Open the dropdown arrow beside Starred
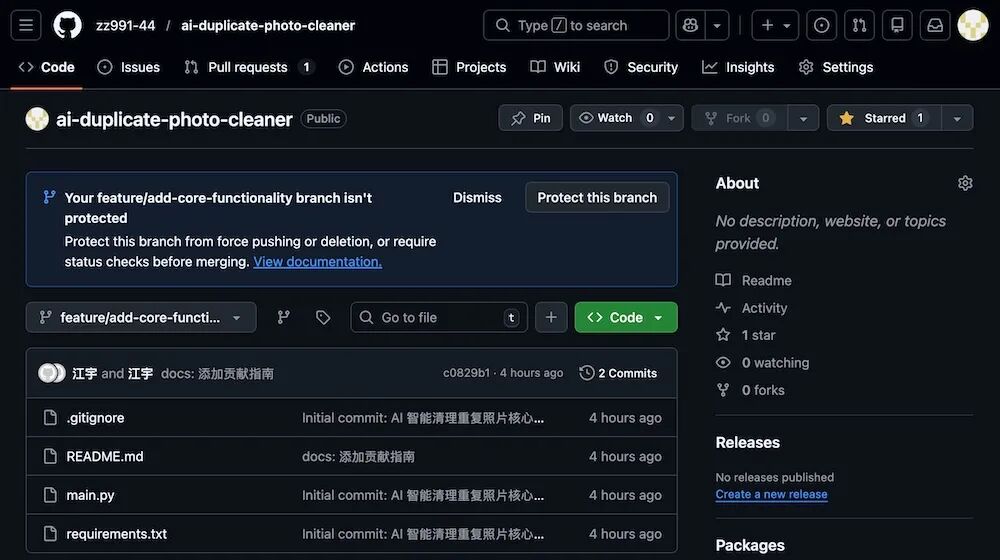This screenshot has width=1000, height=560. 957,118
